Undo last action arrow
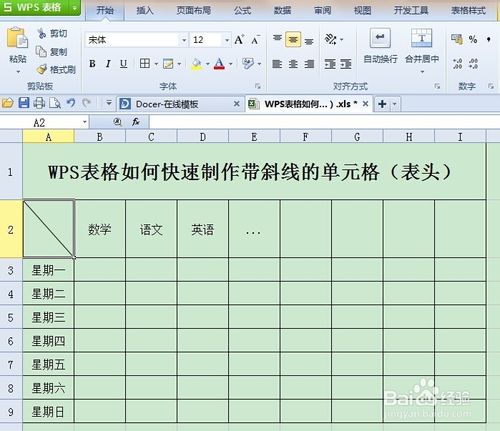 click(71, 103)
